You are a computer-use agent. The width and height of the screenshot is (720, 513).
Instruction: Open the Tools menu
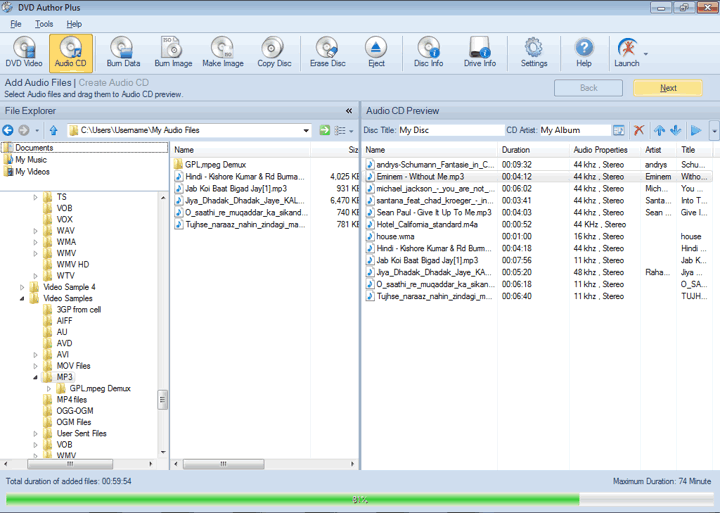click(44, 24)
